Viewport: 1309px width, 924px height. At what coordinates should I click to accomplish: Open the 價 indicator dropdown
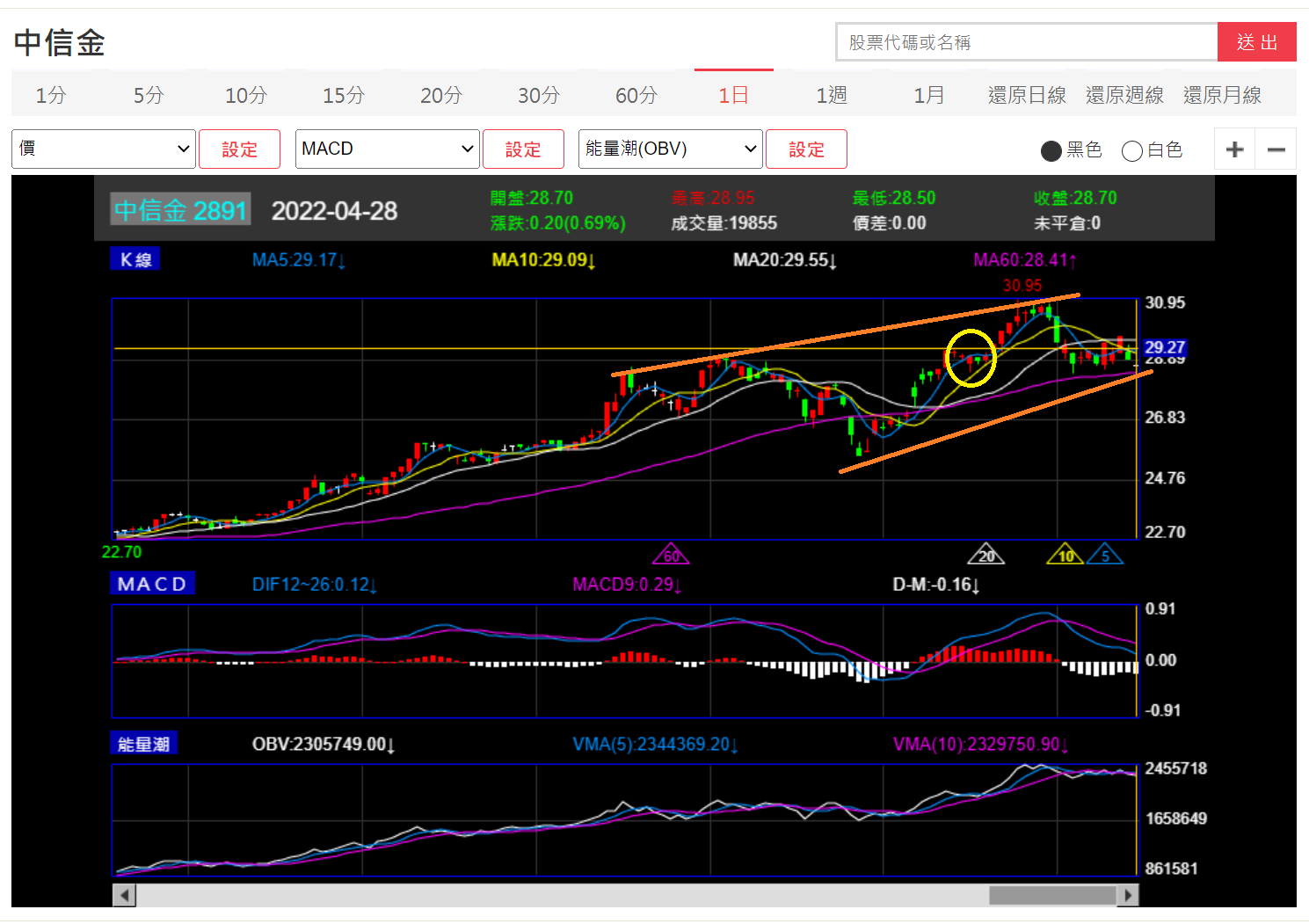click(x=104, y=149)
